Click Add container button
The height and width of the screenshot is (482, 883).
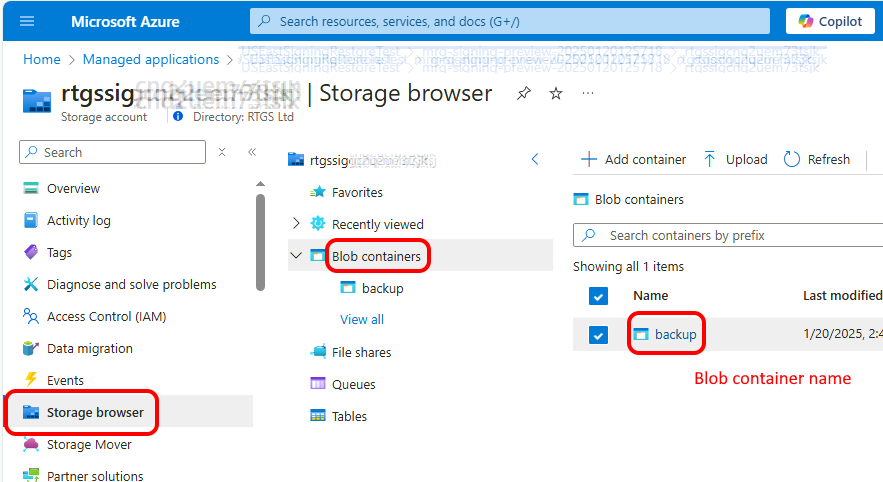[x=634, y=159]
